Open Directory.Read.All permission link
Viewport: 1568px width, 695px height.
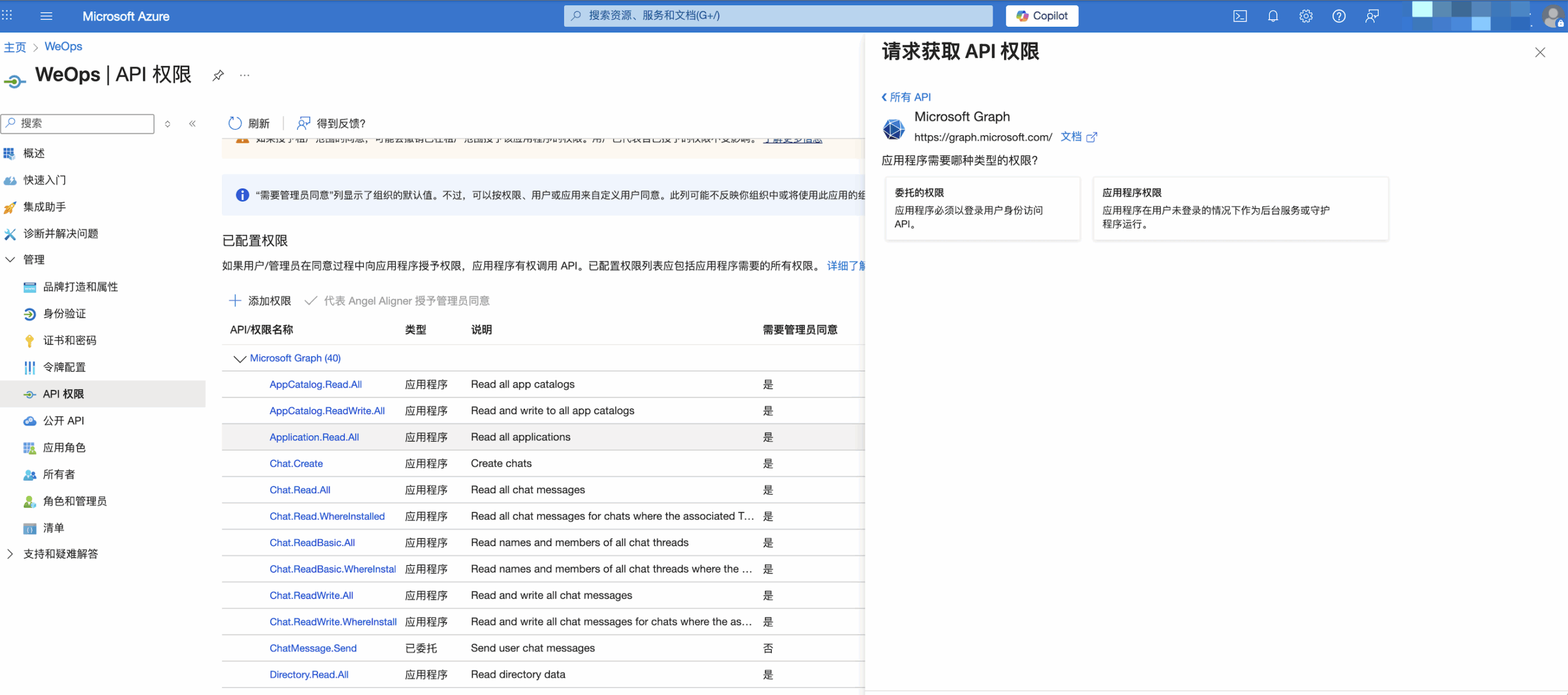coord(309,674)
